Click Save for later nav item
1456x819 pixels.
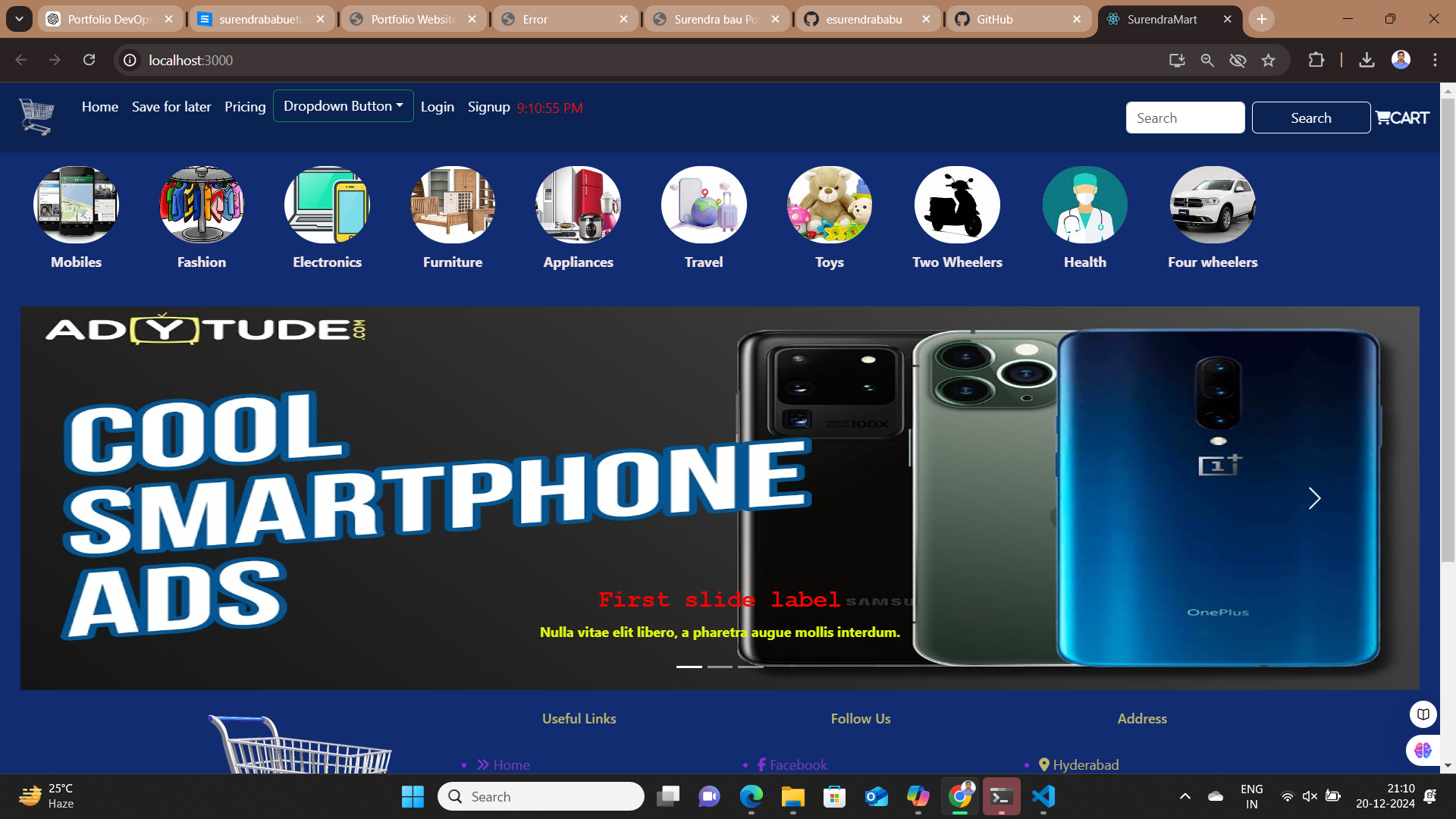(171, 107)
